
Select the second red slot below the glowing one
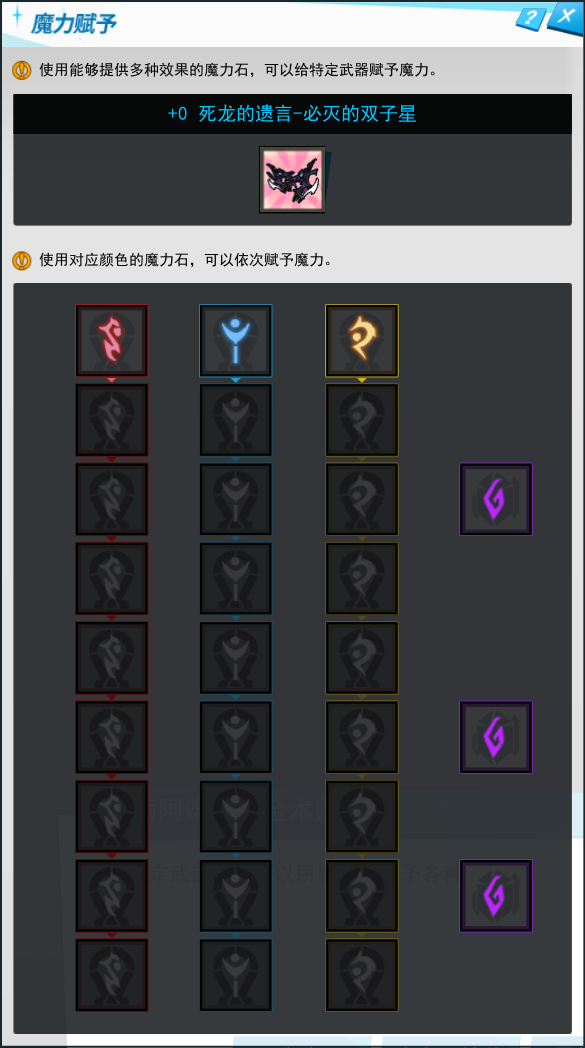[112, 499]
